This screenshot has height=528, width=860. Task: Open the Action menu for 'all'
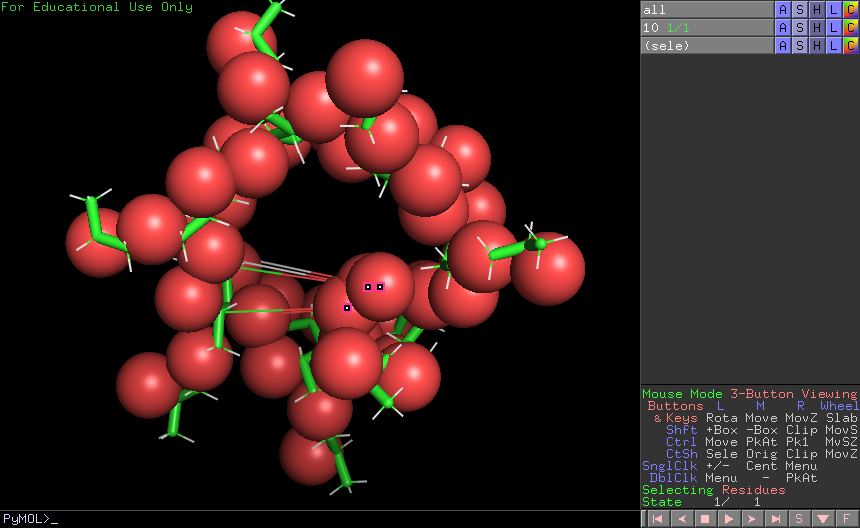coord(783,9)
